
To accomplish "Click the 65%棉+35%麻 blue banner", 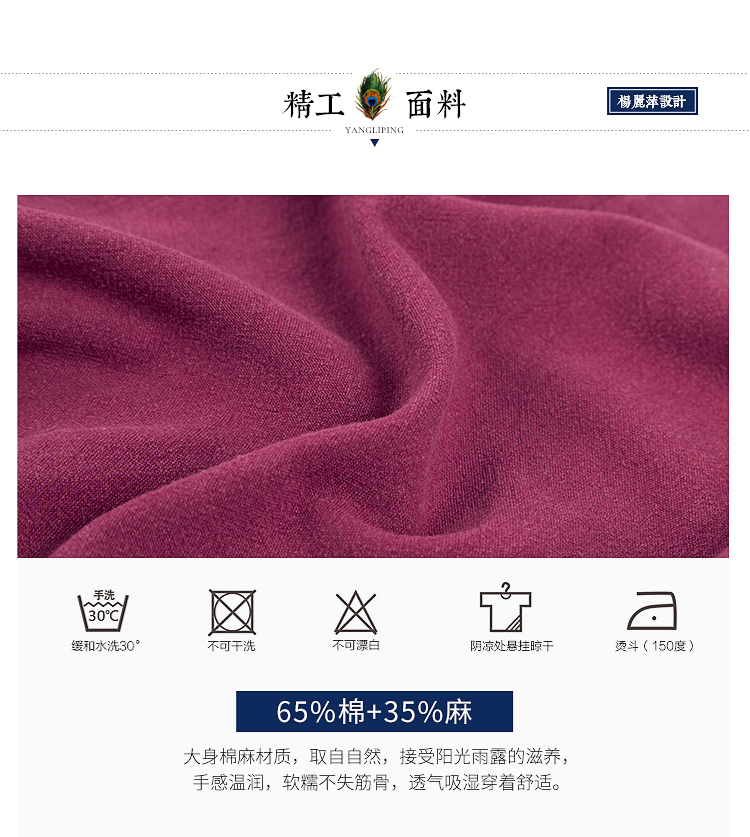I will click(374, 711).
